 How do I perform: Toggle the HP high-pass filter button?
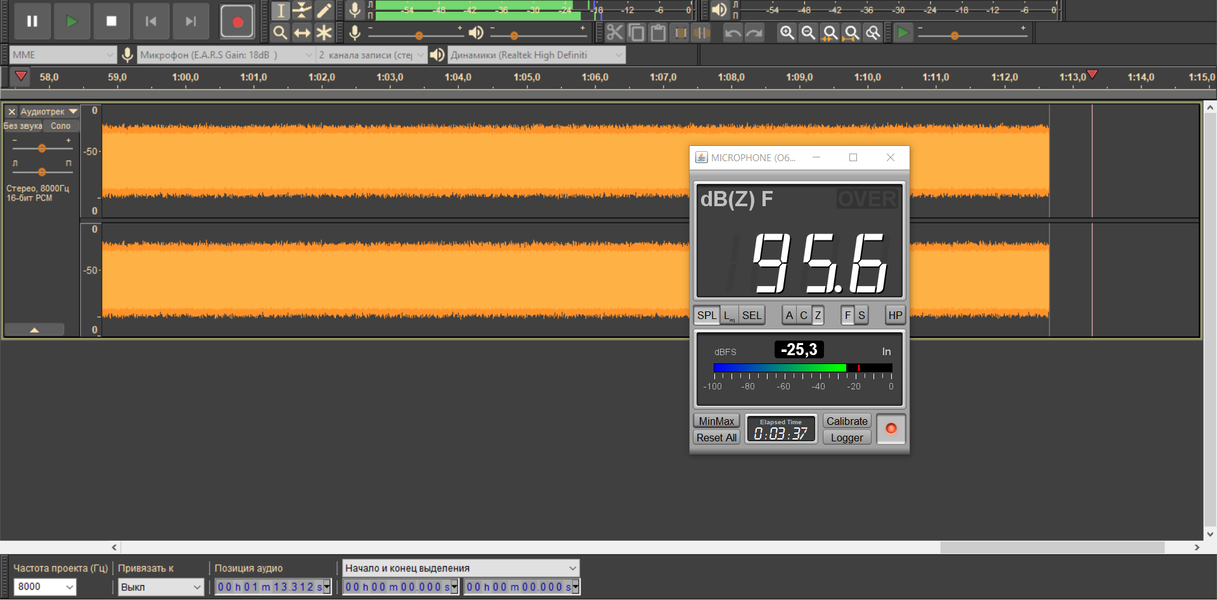pos(895,315)
